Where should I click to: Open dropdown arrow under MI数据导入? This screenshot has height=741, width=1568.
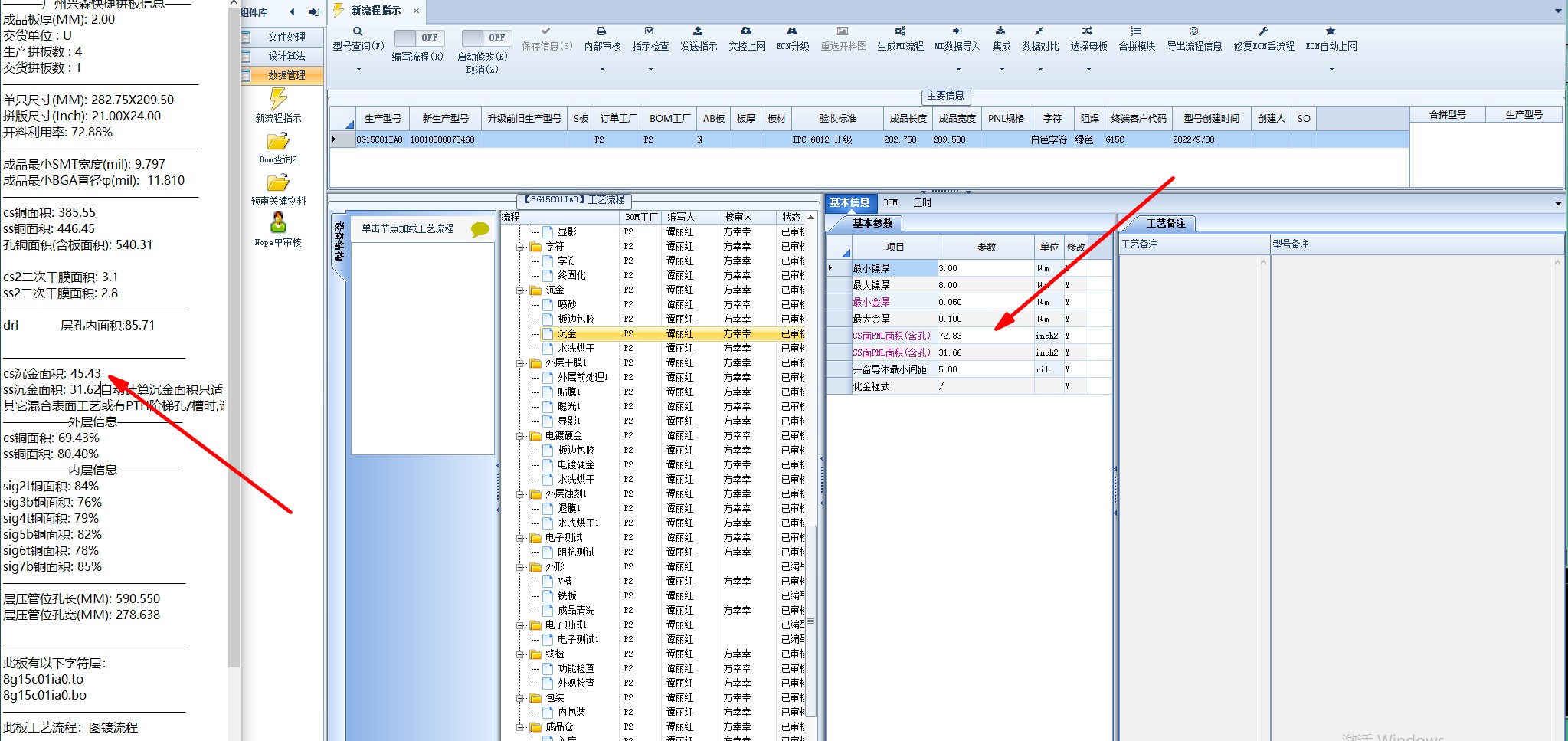click(x=957, y=70)
